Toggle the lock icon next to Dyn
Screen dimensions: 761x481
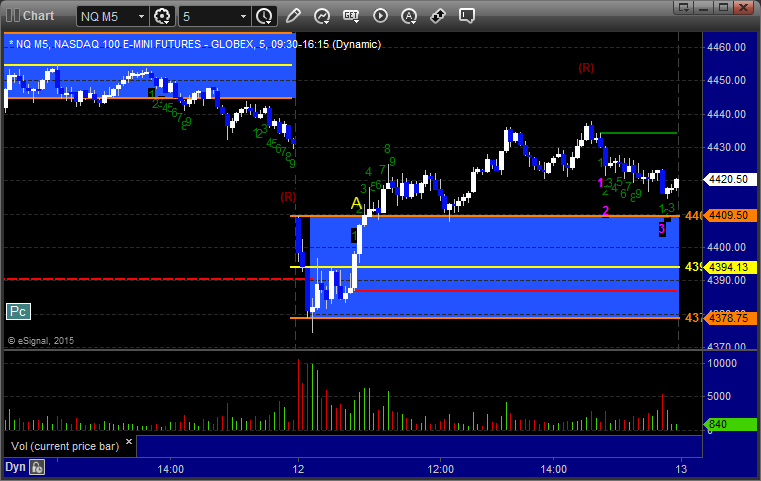(x=37, y=467)
